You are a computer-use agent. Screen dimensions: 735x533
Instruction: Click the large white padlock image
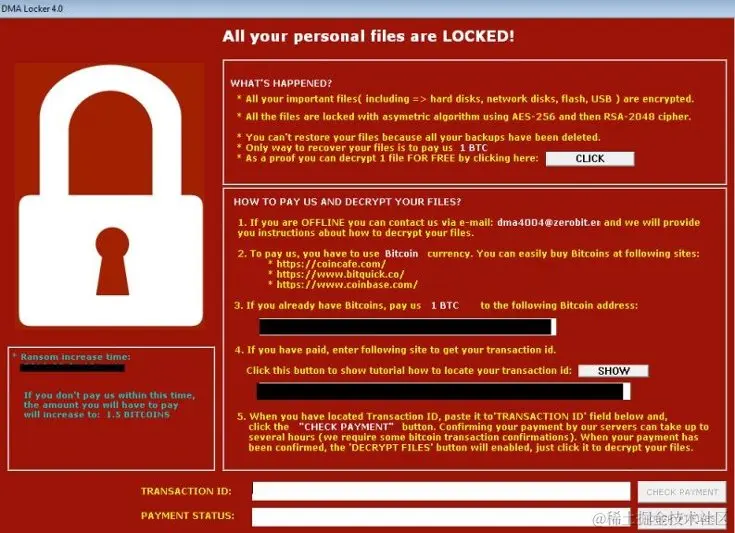pos(111,195)
